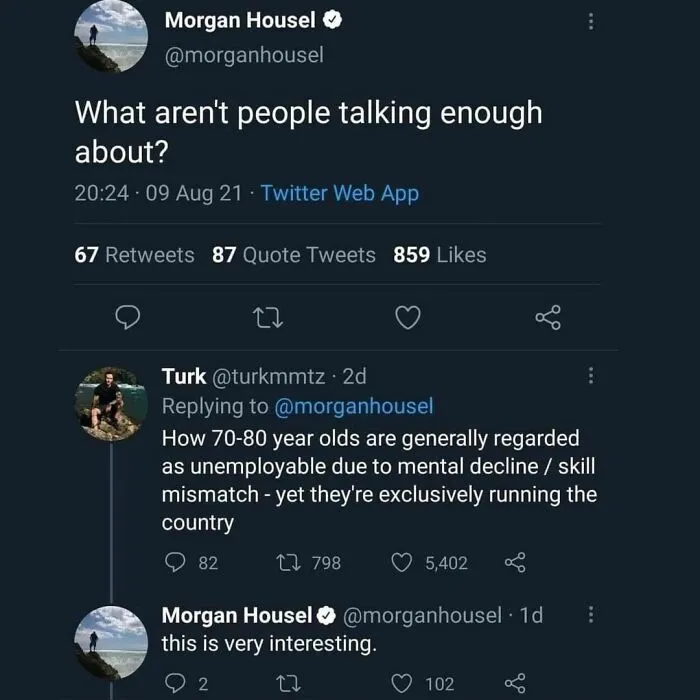This screenshot has width=700, height=700.
Task: Retweet Turk's reply showing 798
Action: tap(288, 563)
